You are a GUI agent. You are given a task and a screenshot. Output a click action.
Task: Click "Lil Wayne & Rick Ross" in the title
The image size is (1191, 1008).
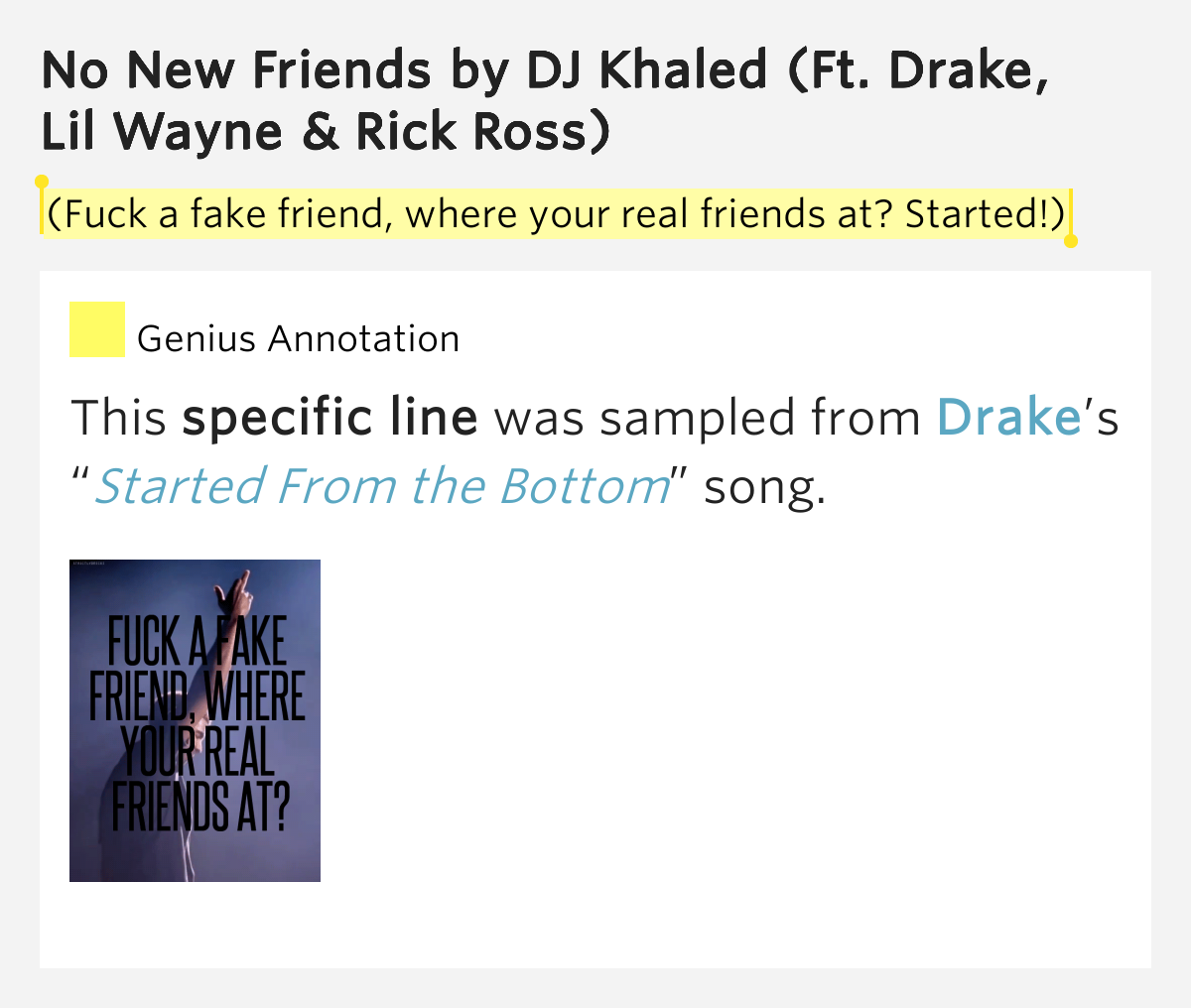pos(326,132)
